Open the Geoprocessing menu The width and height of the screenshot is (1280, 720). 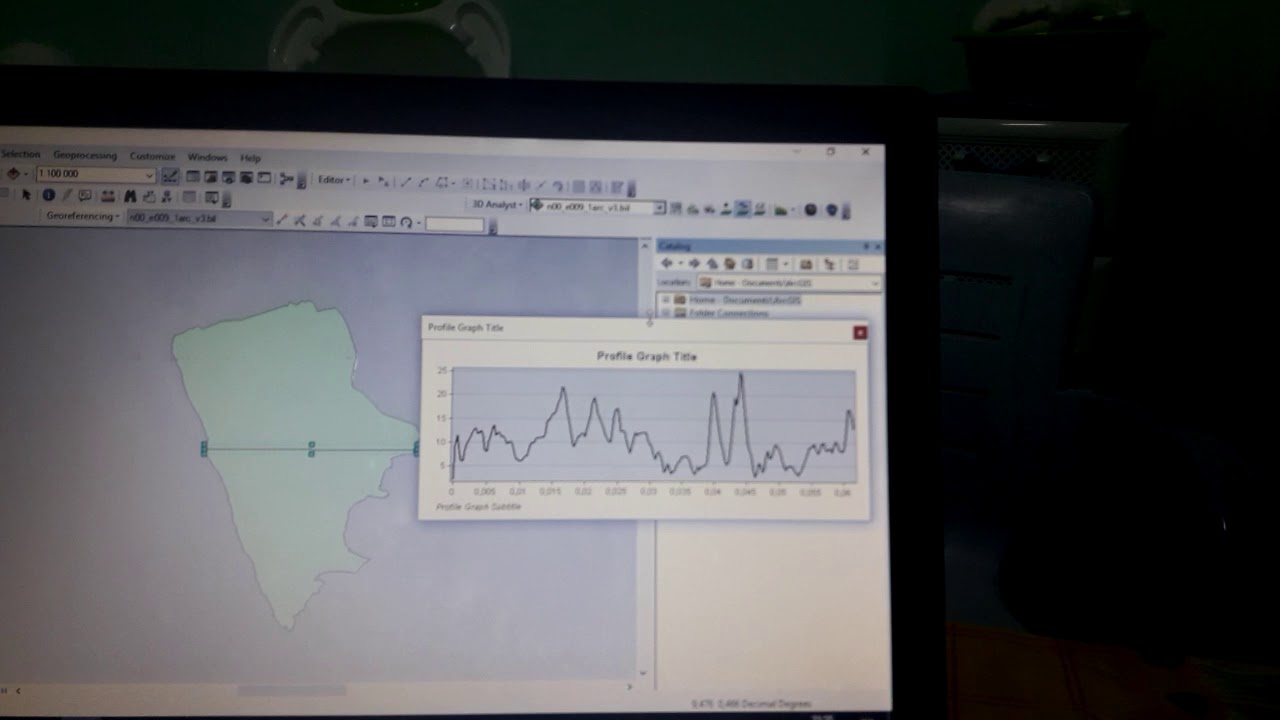(x=85, y=156)
